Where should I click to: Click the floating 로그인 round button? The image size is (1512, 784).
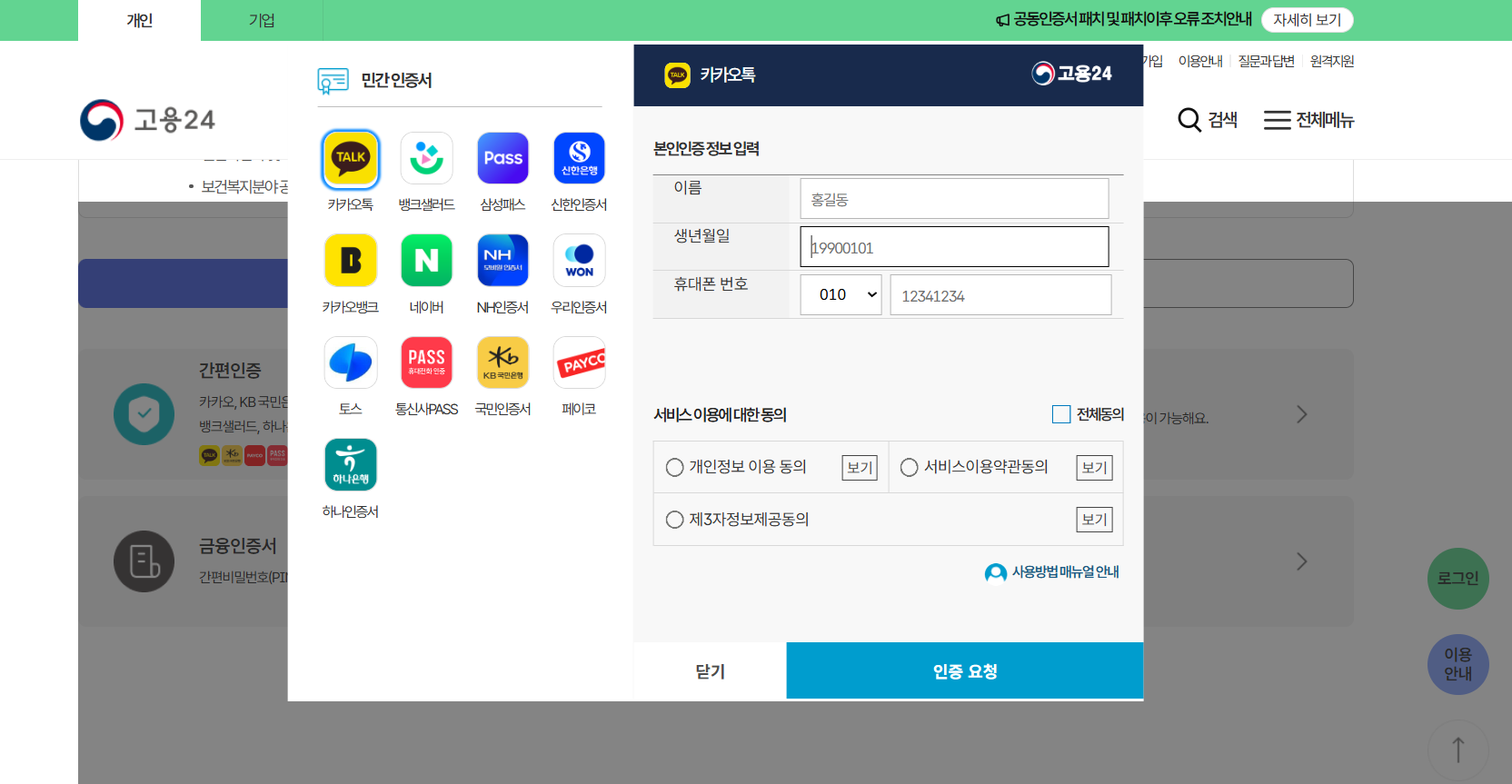1457,579
